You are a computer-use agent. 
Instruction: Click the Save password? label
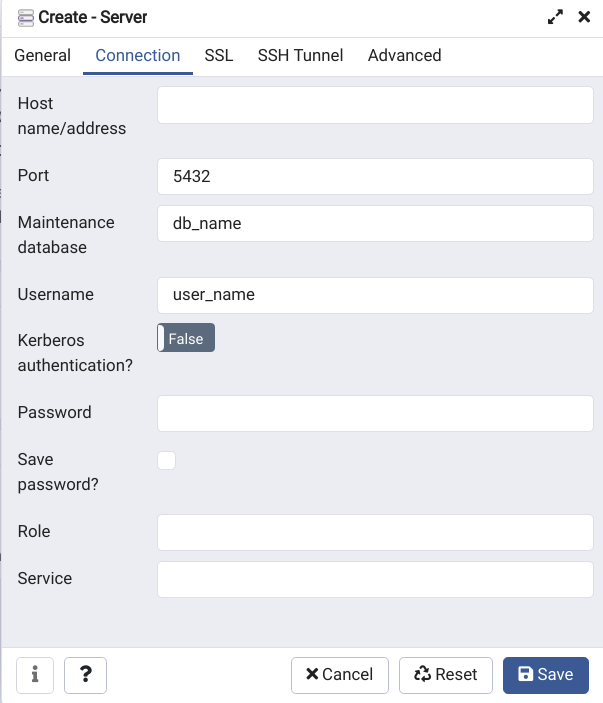pyautogui.click(x=58, y=472)
